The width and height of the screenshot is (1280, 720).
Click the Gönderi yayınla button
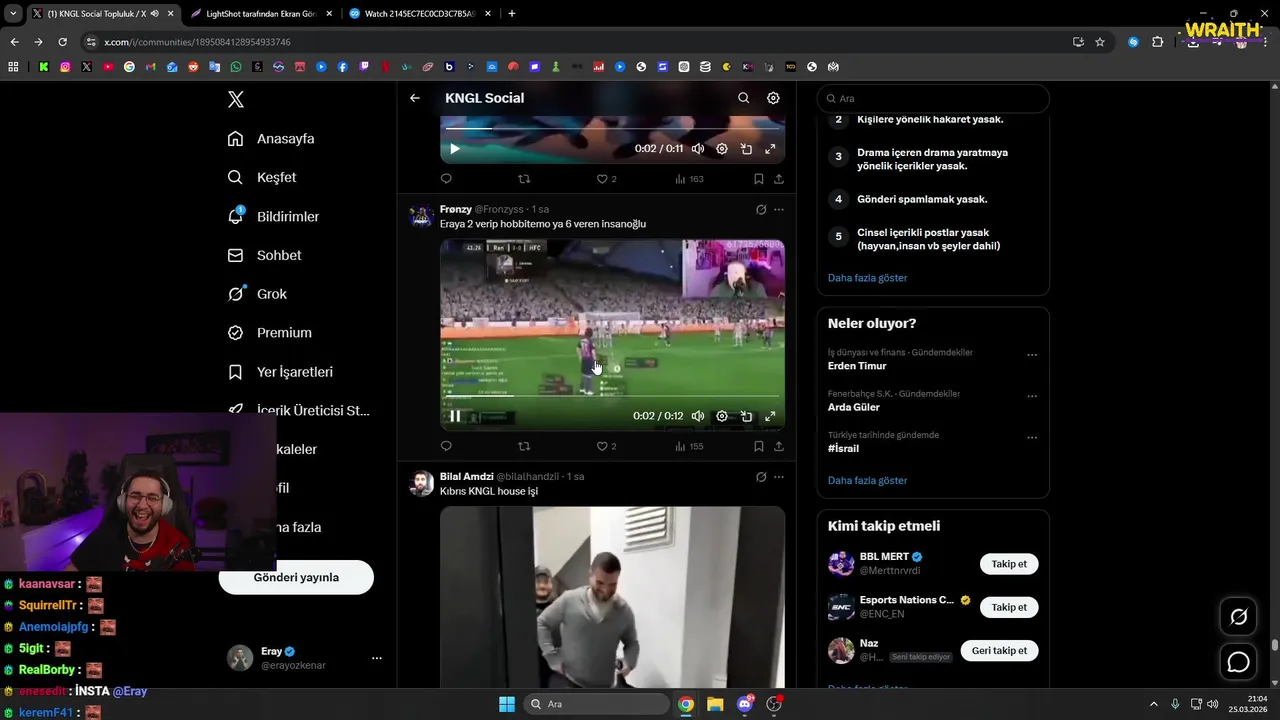(296, 577)
